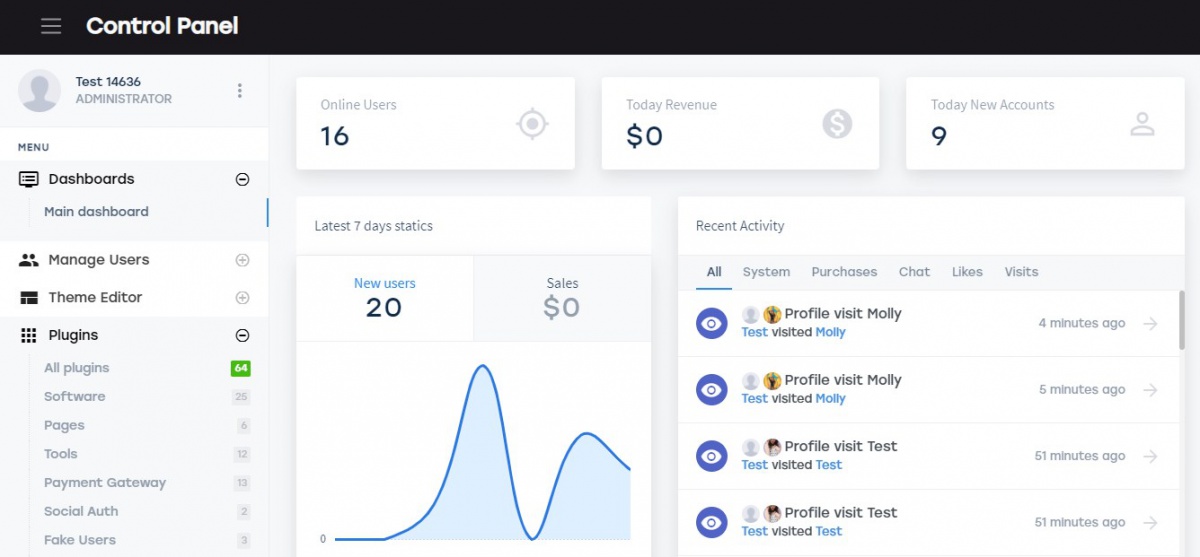This screenshot has height=557, width=1200.
Task: Open the Main dashboard link
Action: [x=96, y=212]
